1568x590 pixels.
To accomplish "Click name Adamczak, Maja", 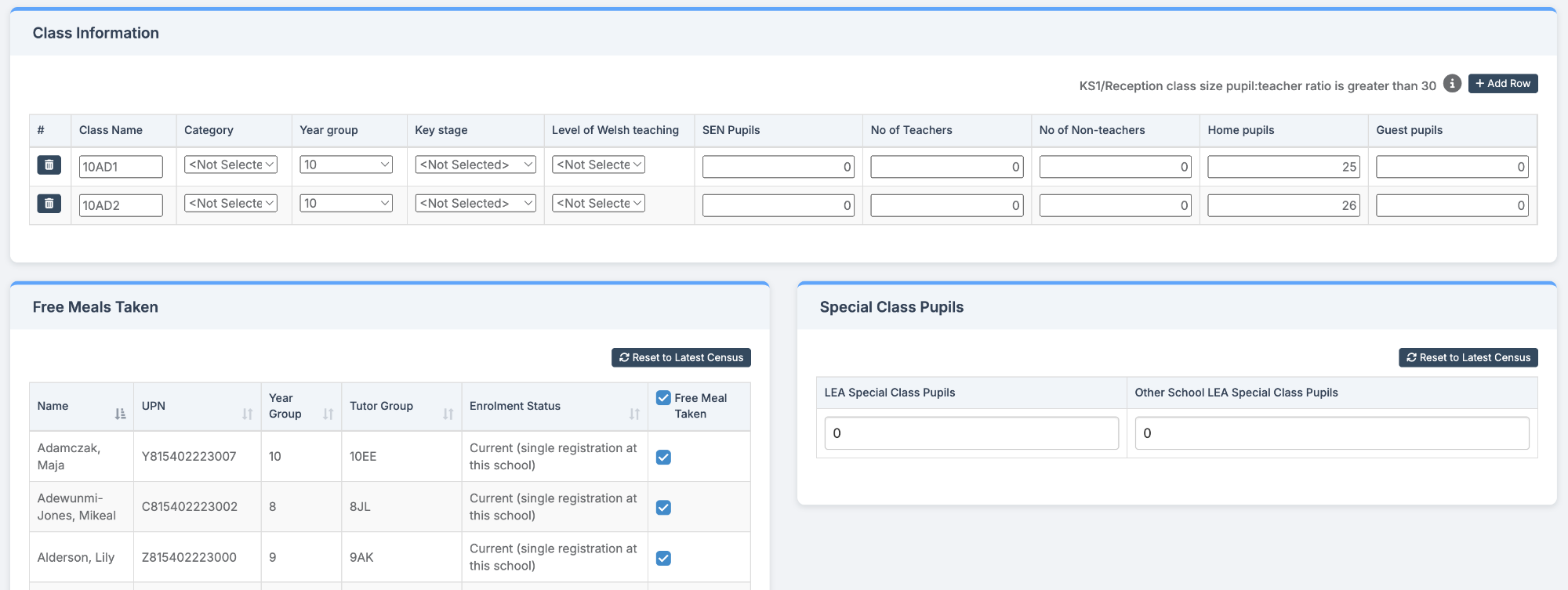I will tap(69, 456).
